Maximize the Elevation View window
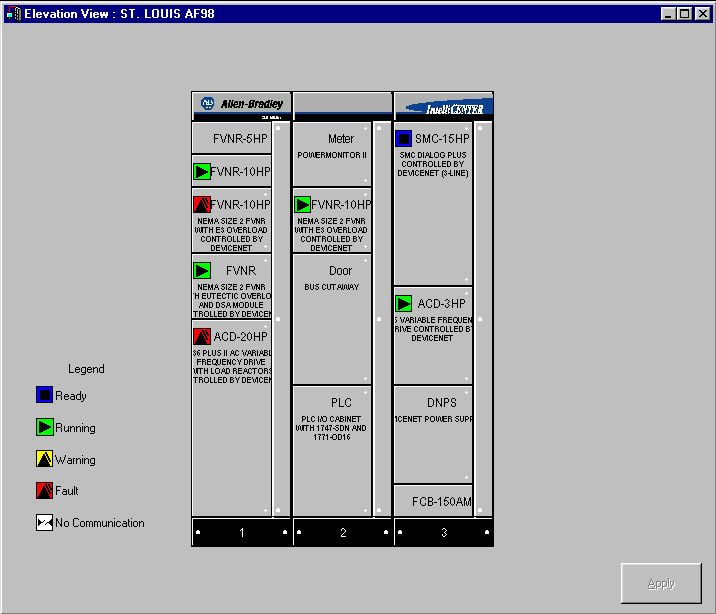The width and height of the screenshot is (716, 614). tap(684, 14)
